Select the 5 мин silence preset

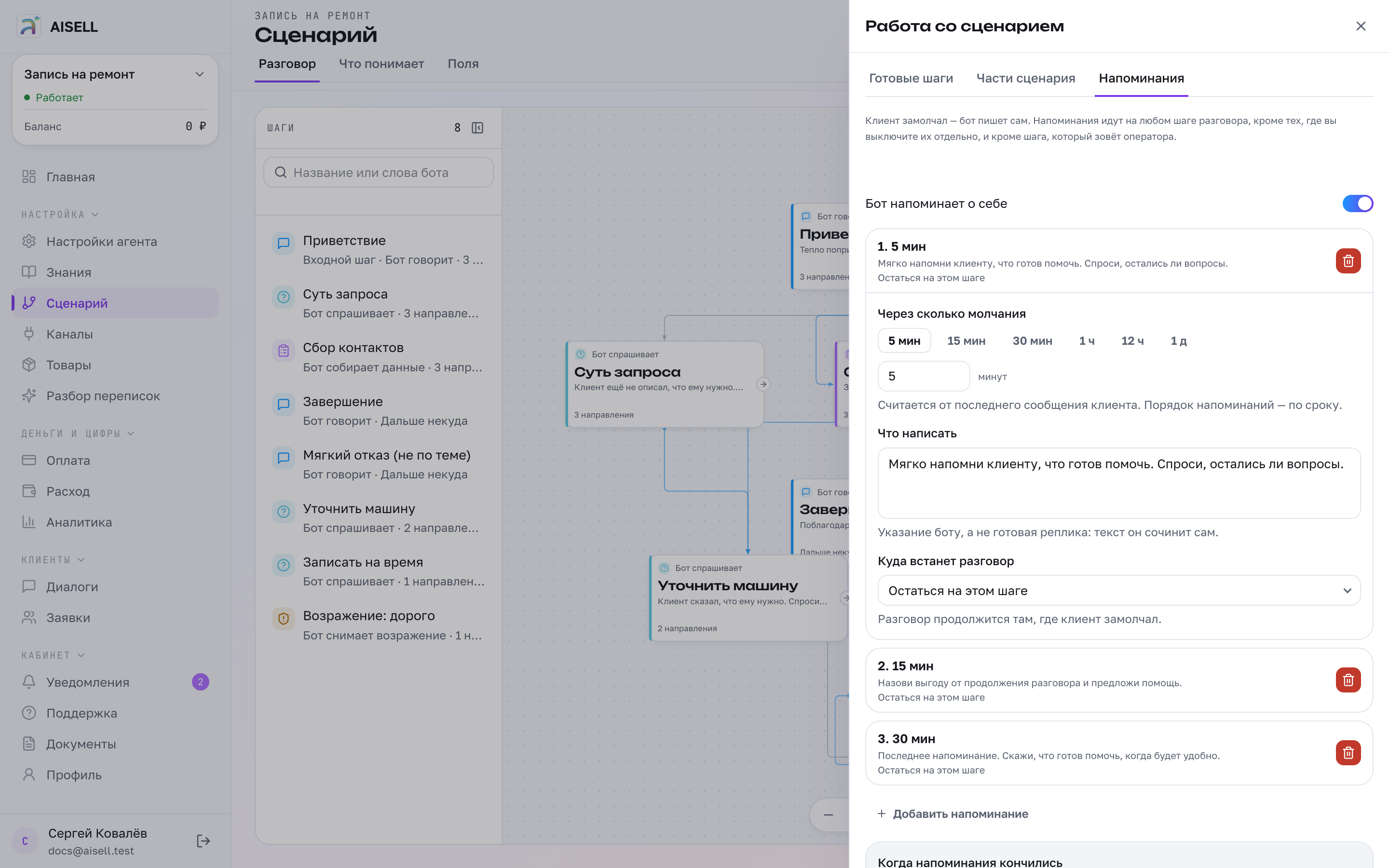(x=904, y=340)
